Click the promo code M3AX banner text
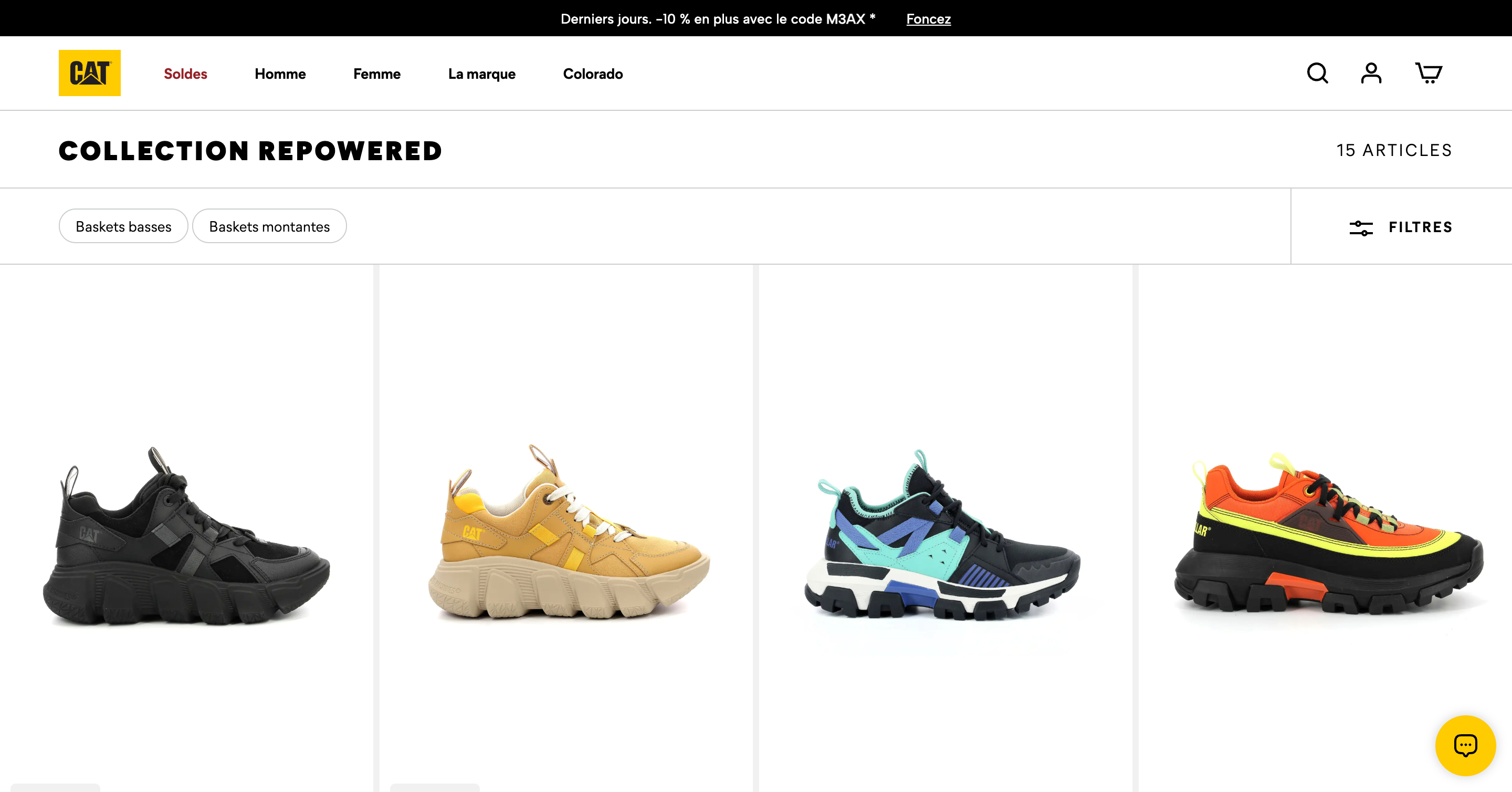The width and height of the screenshot is (1512, 792). [x=718, y=19]
